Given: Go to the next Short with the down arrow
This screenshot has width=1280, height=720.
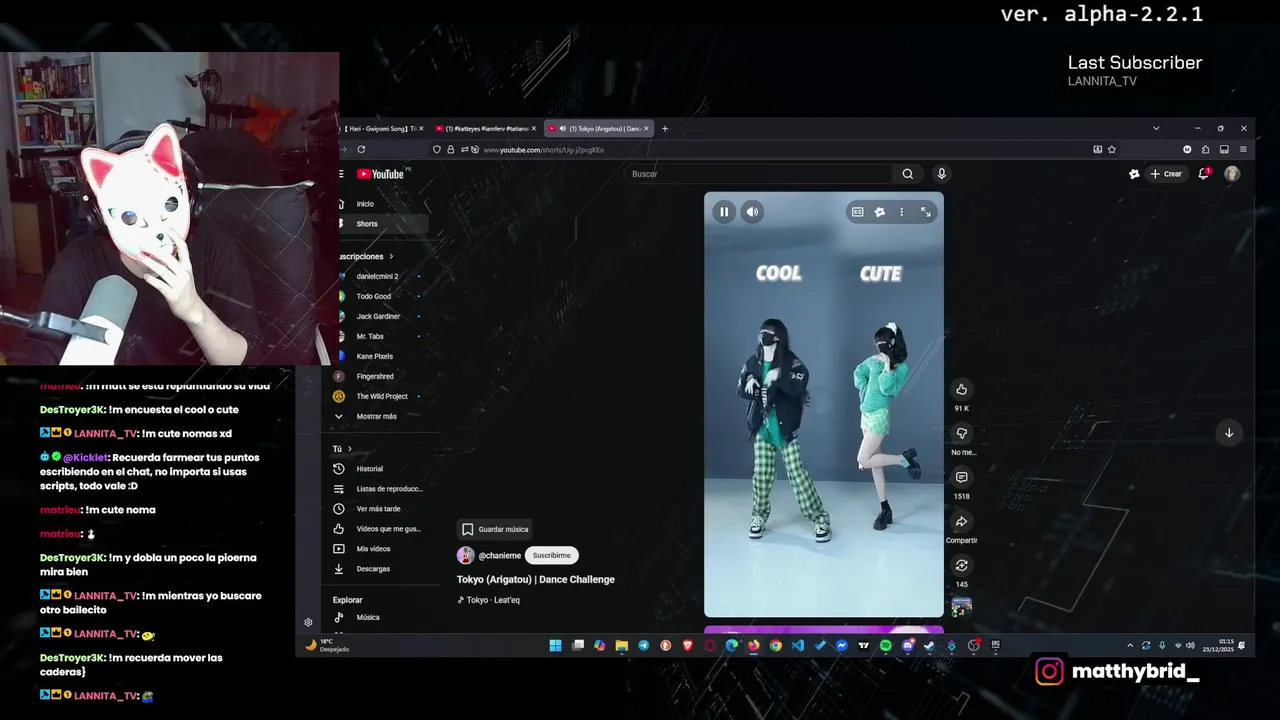Looking at the screenshot, I should coord(1229,433).
